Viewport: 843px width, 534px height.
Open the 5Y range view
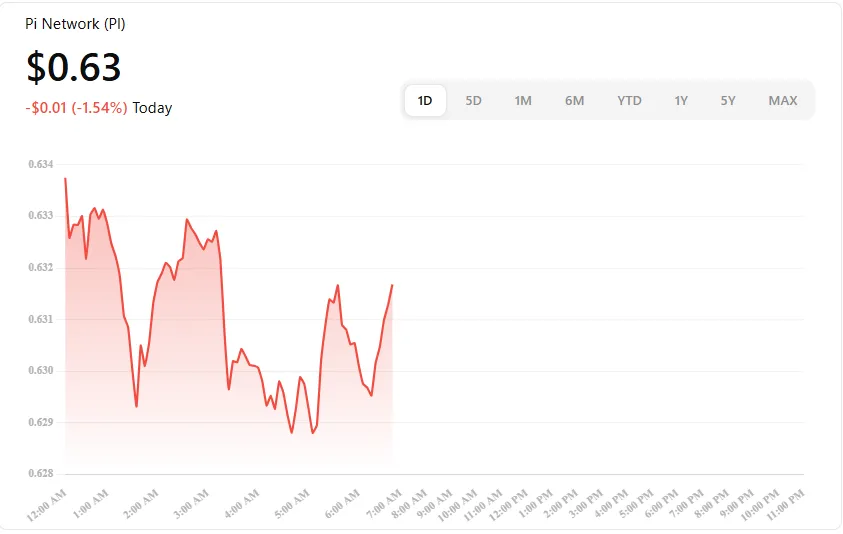point(728,101)
